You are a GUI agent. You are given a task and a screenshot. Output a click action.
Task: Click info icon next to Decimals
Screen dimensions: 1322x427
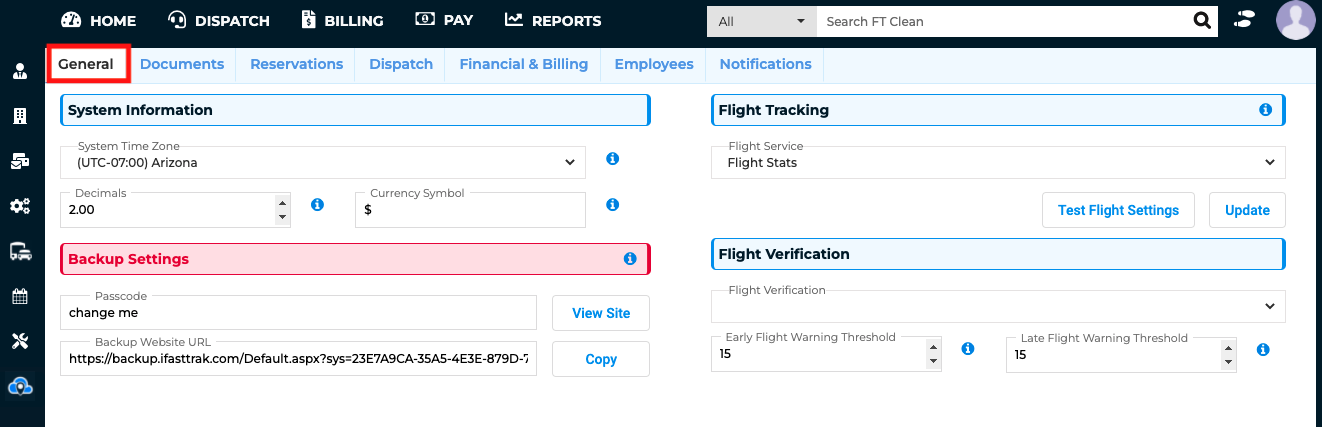(317, 205)
